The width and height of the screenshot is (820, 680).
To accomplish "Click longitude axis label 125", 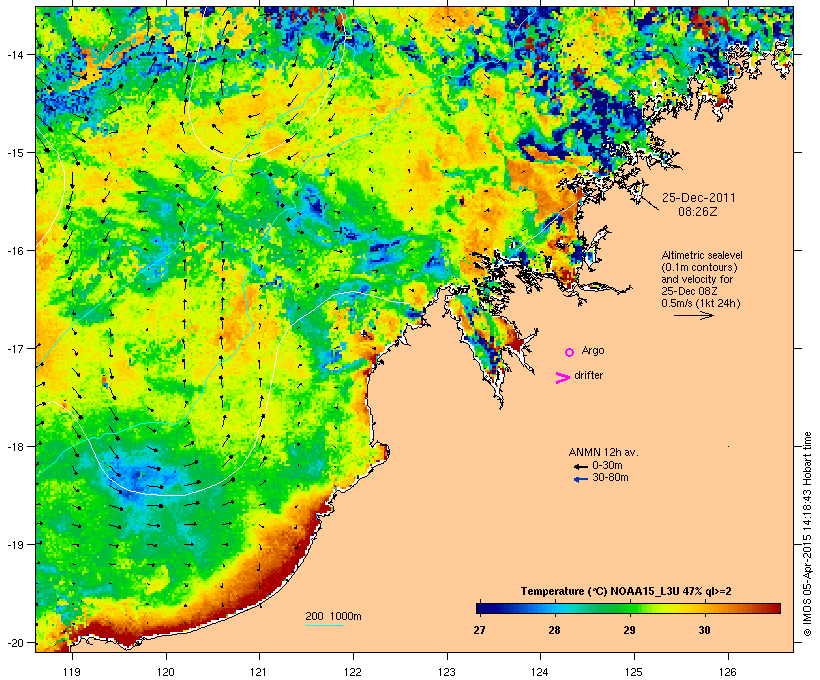I will [634, 672].
